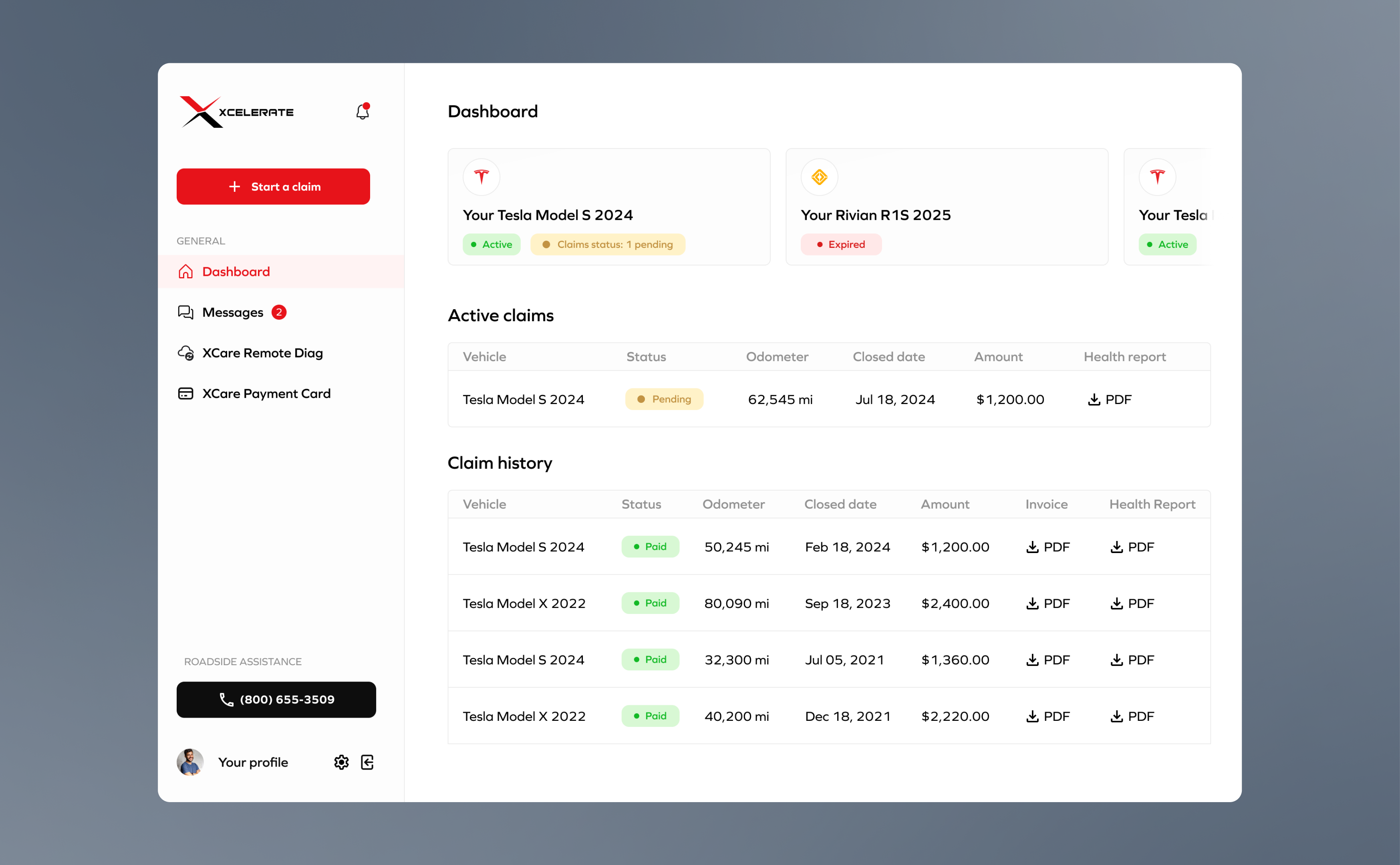This screenshot has width=1400, height=865.
Task: Click the Start a claim button
Action: pos(273,187)
